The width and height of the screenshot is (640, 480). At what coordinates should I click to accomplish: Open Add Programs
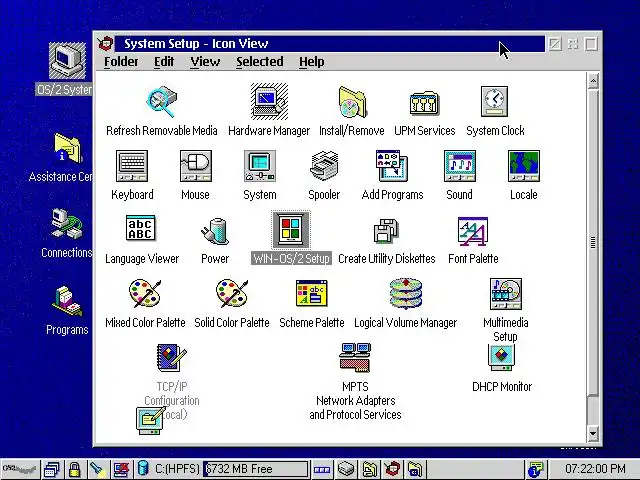click(x=392, y=166)
